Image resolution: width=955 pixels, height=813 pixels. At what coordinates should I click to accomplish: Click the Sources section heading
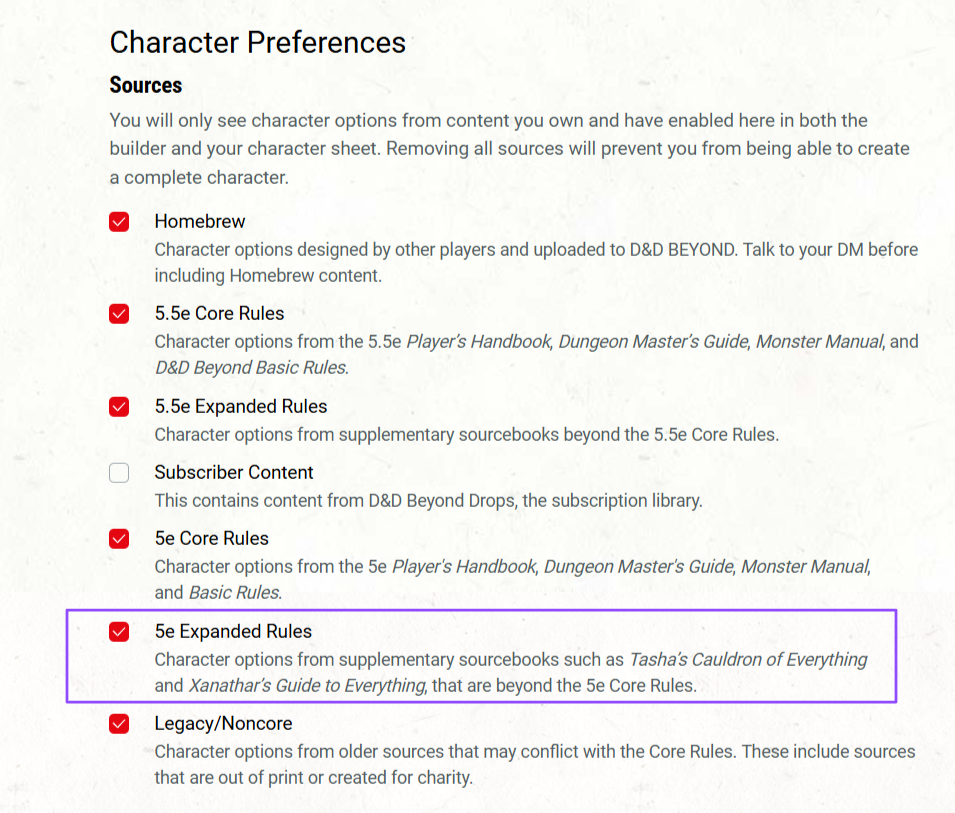pos(146,85)
